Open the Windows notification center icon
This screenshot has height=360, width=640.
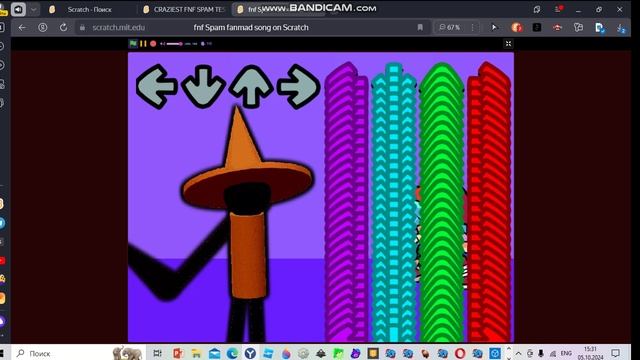click(616, 353)
